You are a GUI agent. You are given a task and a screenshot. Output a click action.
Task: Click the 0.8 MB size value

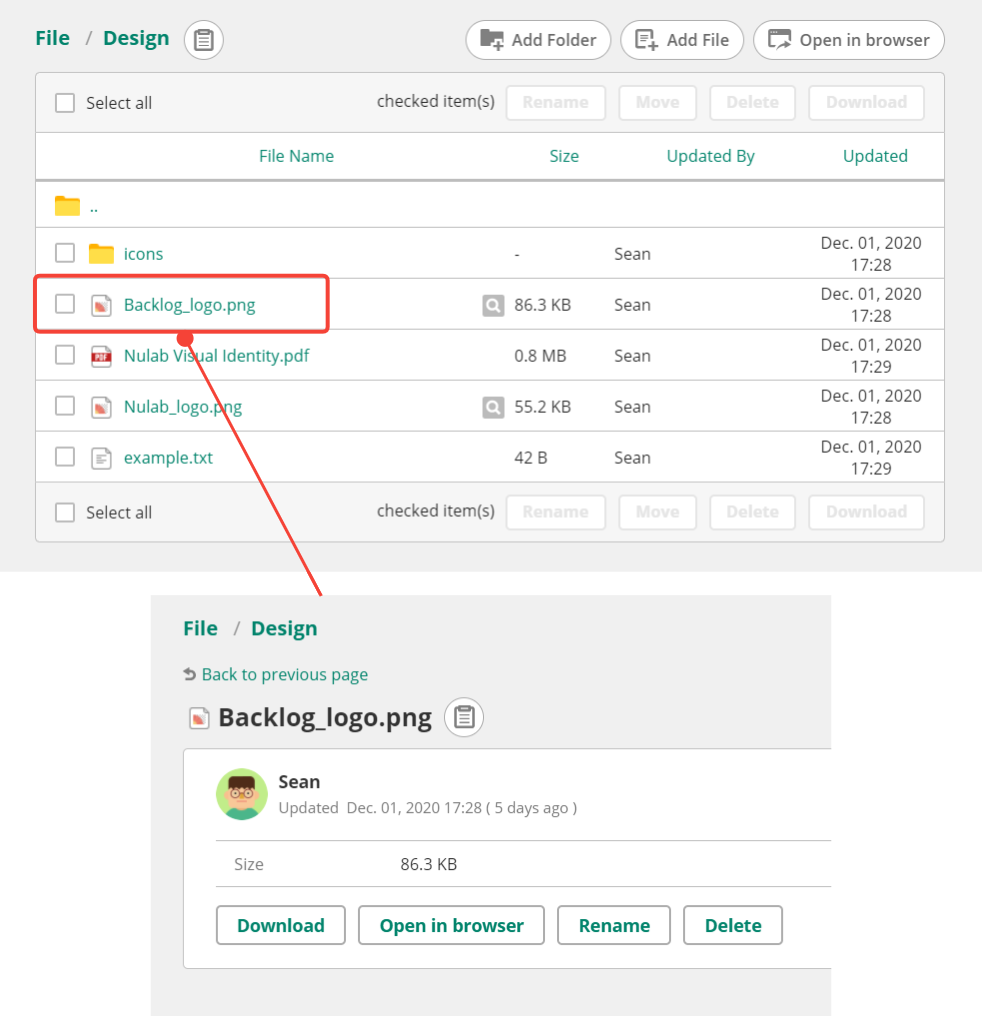[540, 356]
